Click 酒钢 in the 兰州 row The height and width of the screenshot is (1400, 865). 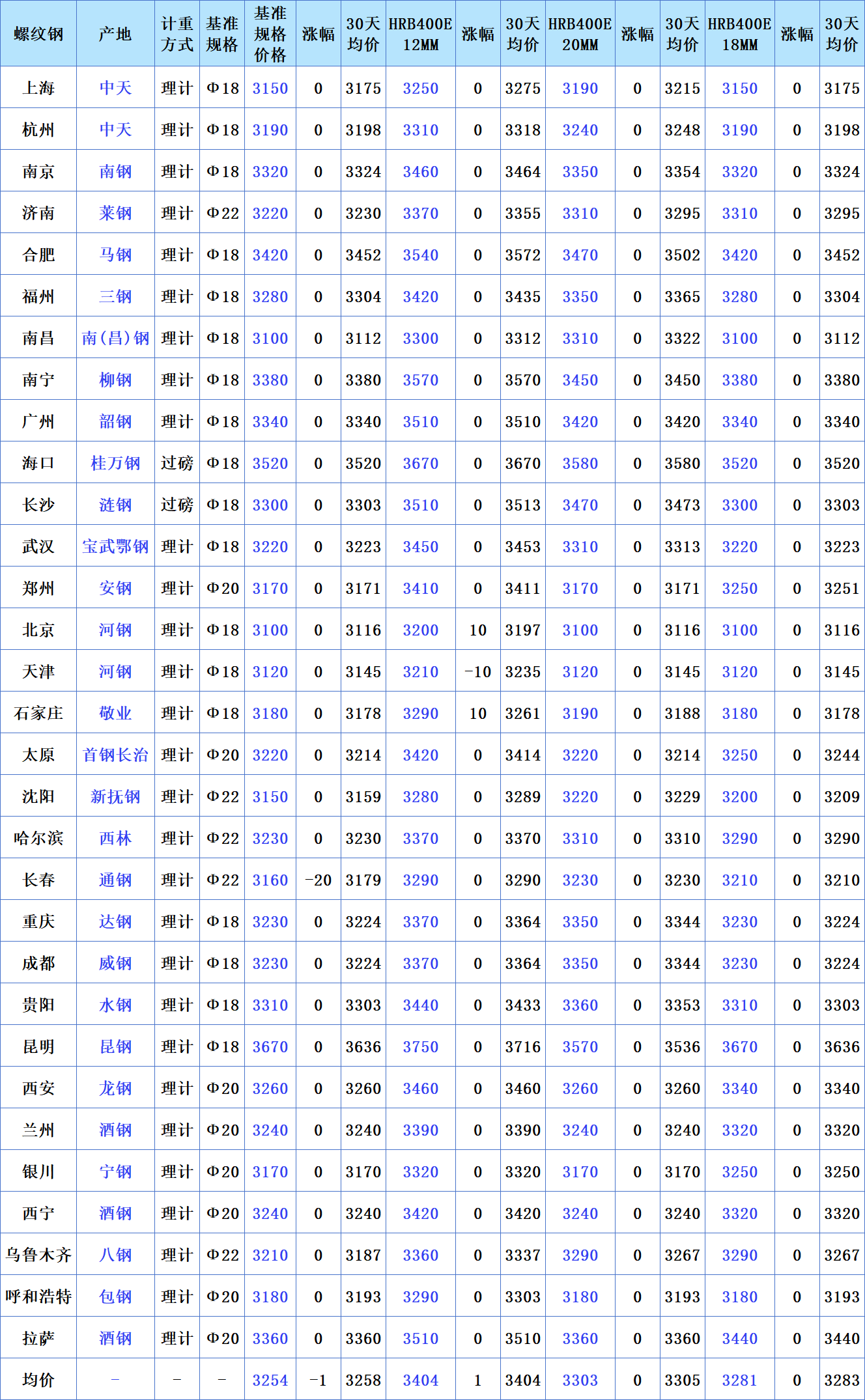[115, 1130]
